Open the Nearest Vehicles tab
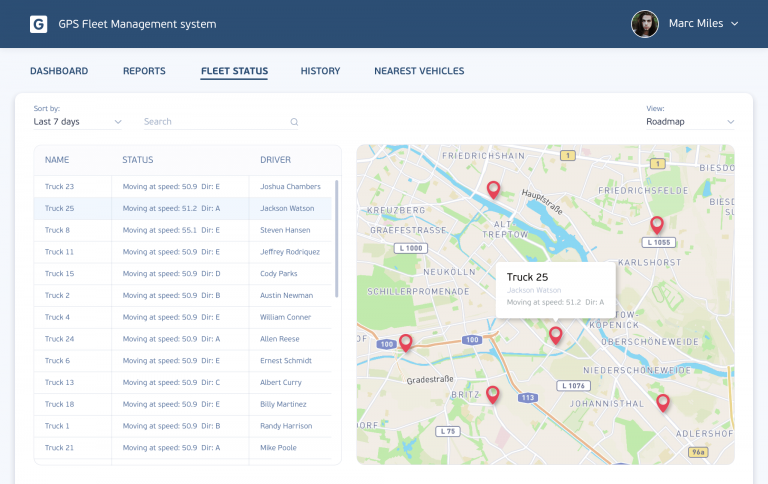 coord(419,71)
